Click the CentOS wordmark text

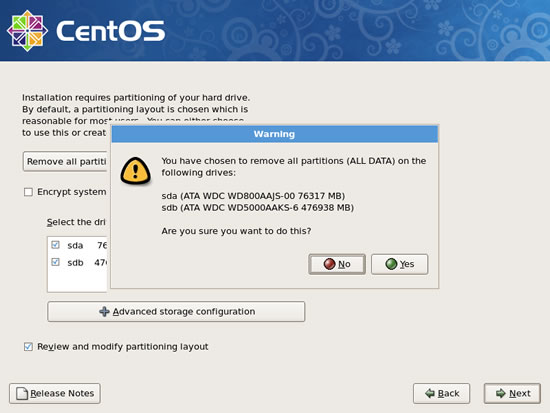110,31
